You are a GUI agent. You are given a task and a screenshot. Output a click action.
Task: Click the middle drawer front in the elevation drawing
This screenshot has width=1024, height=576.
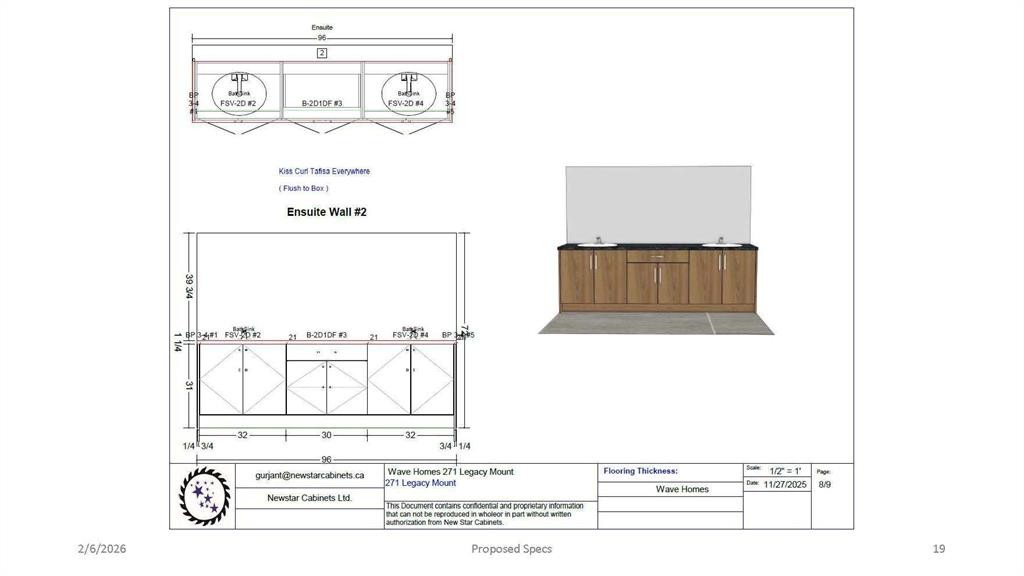coord(327,353)
